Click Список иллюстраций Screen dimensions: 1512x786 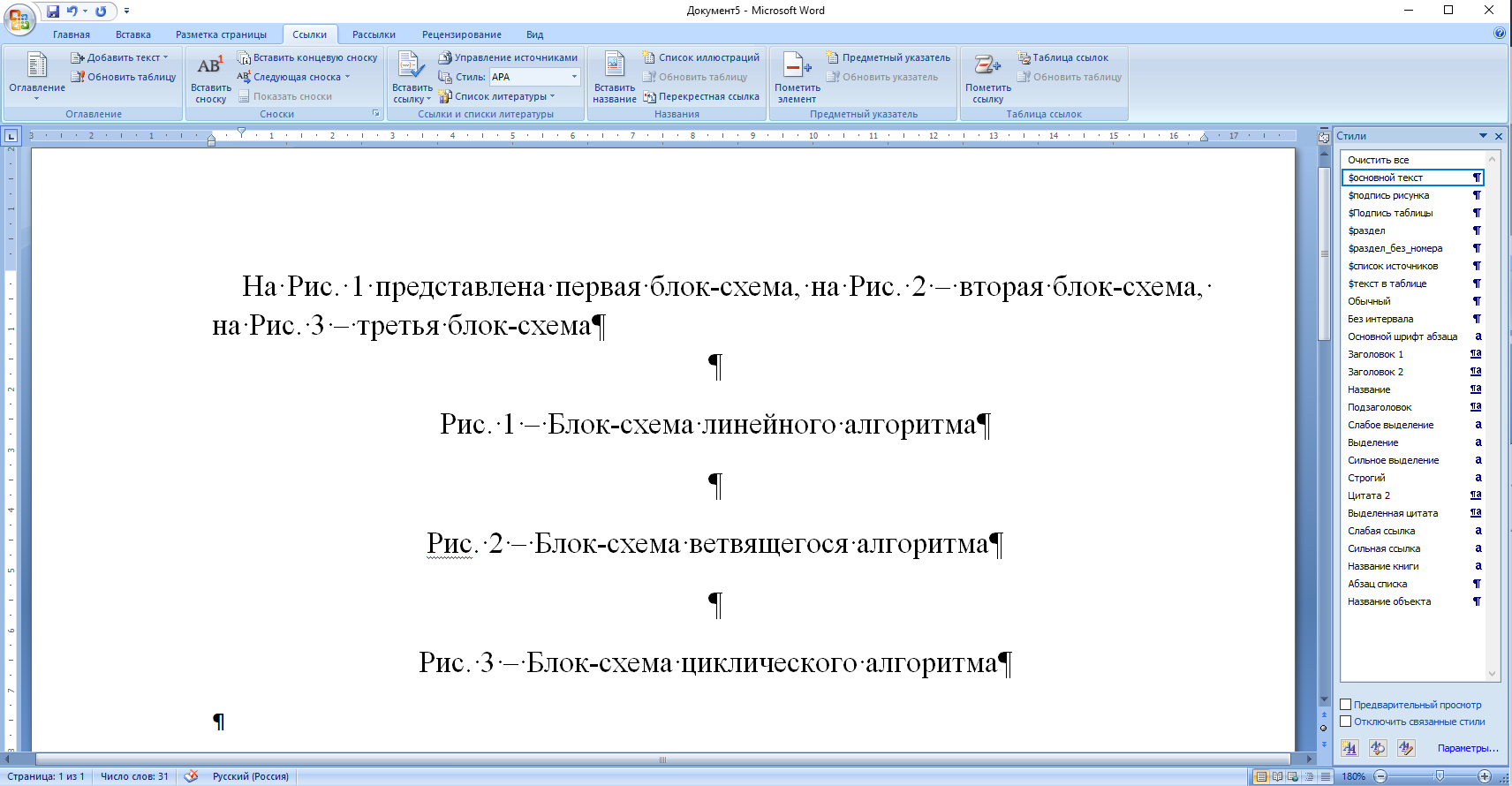tap(701, 57)
